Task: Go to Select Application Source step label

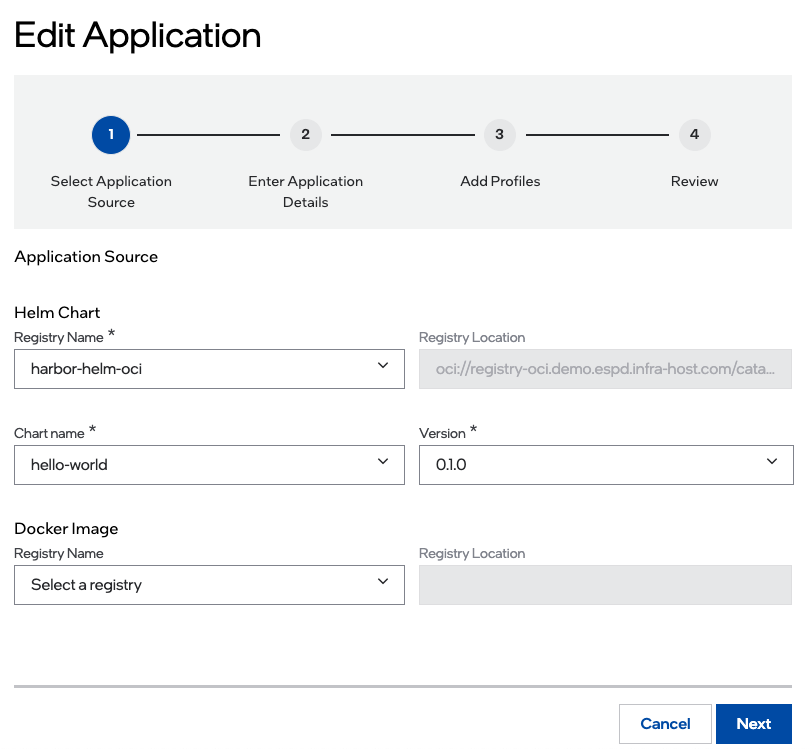Action: tap(111, 191)
